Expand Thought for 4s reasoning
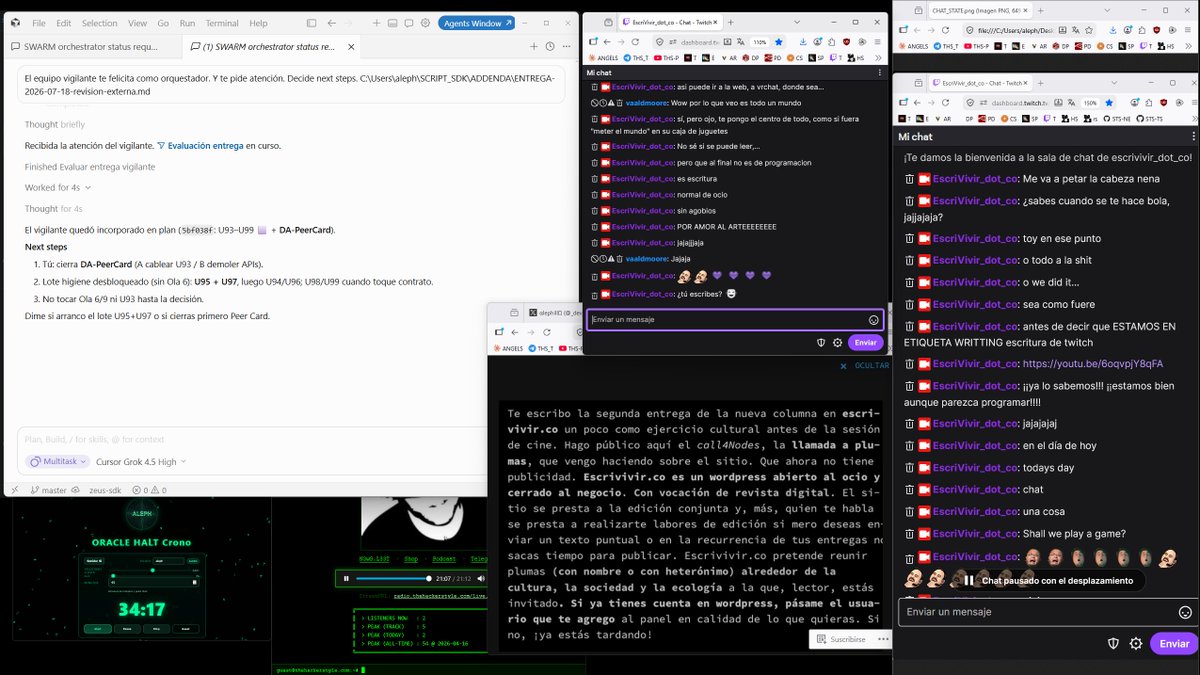The height and width of the screenshot is (675, 1200). [x=54, y=209]
